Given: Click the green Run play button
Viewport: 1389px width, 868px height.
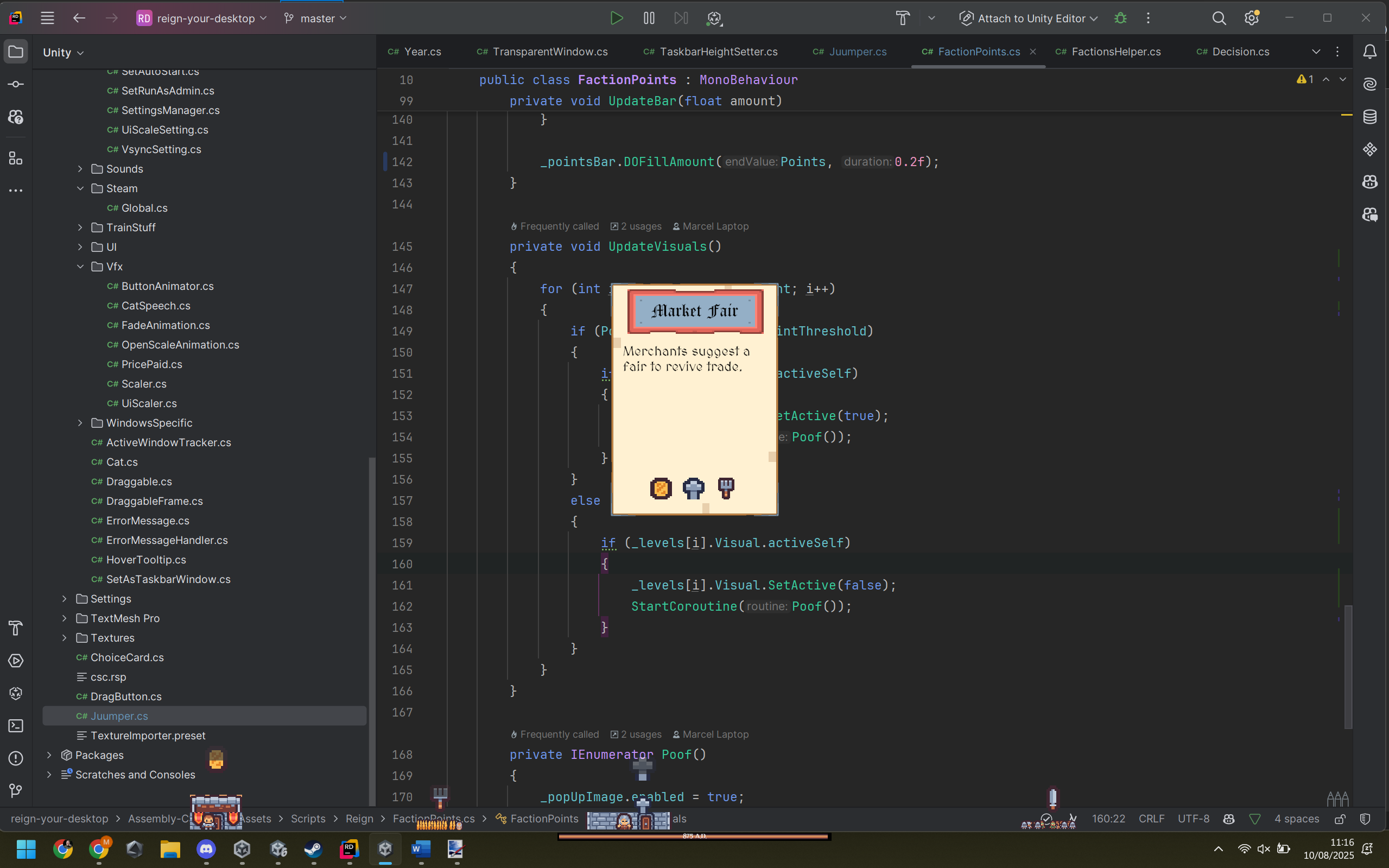Looking at the screenshot, I should [617, 18].
